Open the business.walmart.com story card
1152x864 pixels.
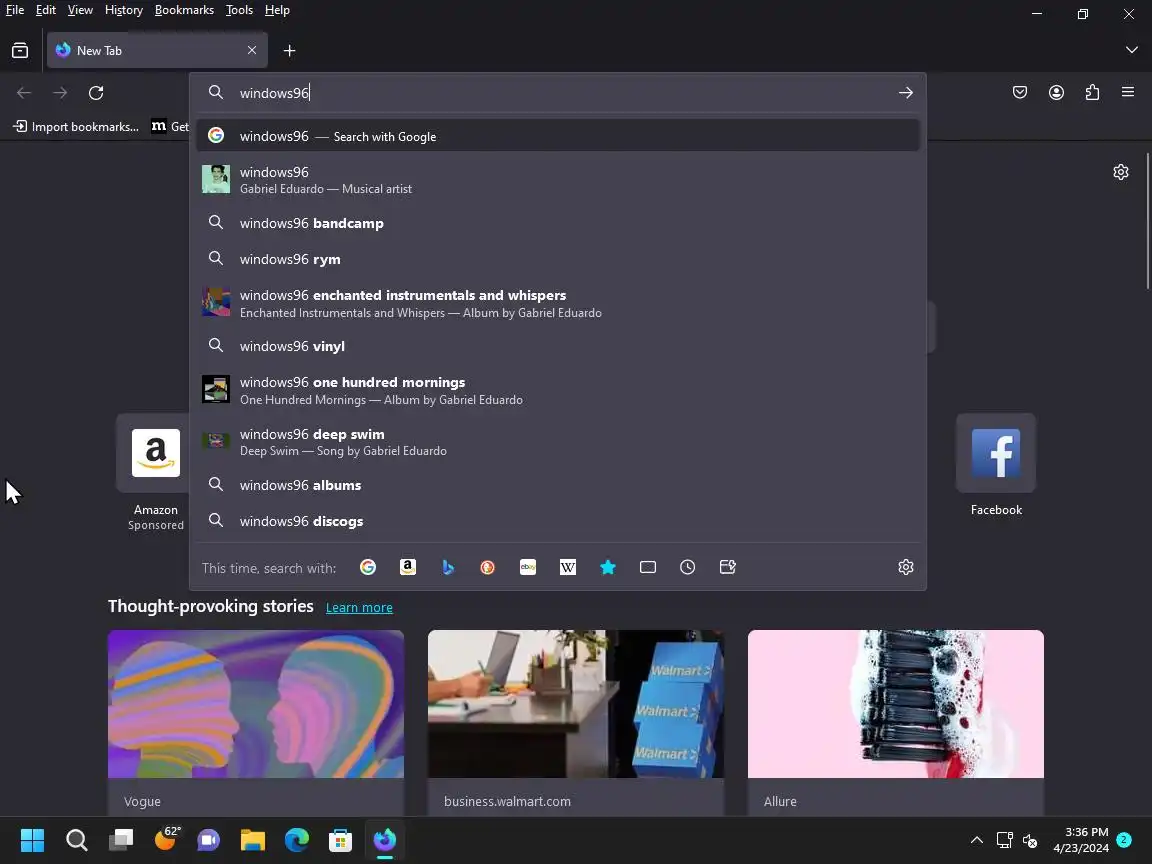tap(576, 722)
